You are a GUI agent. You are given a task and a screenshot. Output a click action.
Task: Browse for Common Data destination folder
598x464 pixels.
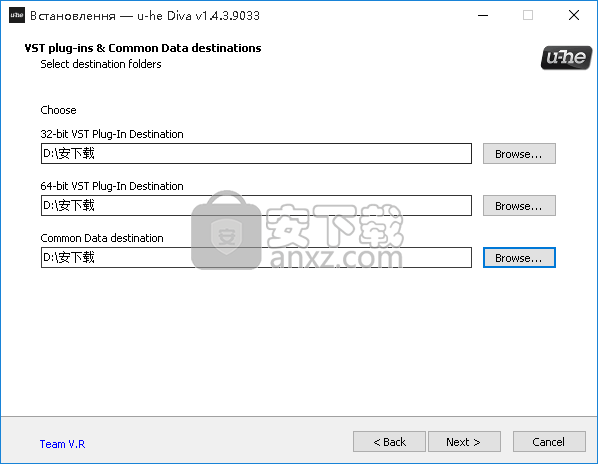click(519, 258)
